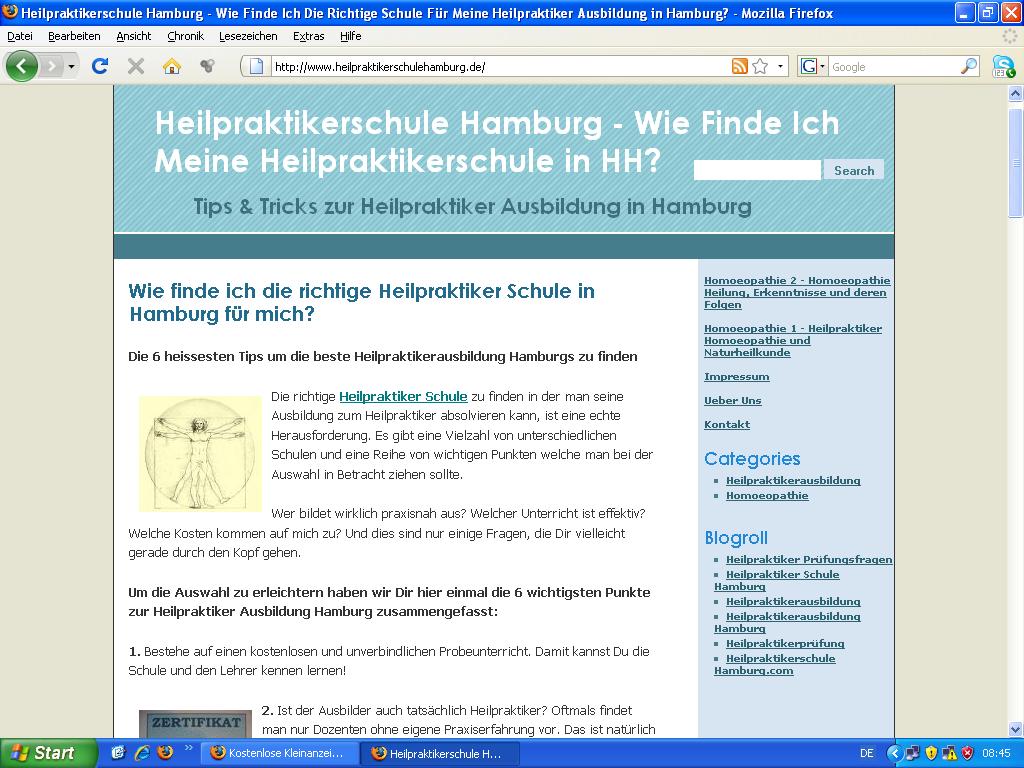Viewport: 1024px width, 768px height.
Task: Launch Internet Explorer from quick launch
Action: (x=142, y=753)
